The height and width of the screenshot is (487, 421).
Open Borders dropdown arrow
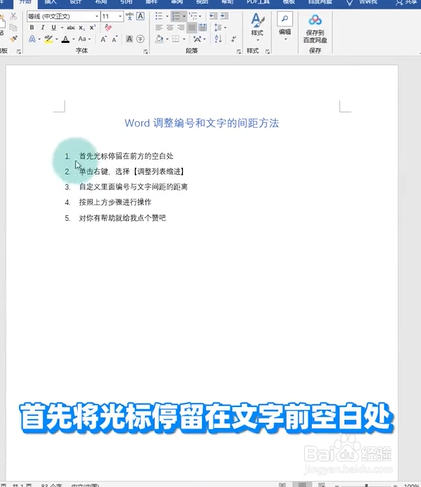(184, 39)
